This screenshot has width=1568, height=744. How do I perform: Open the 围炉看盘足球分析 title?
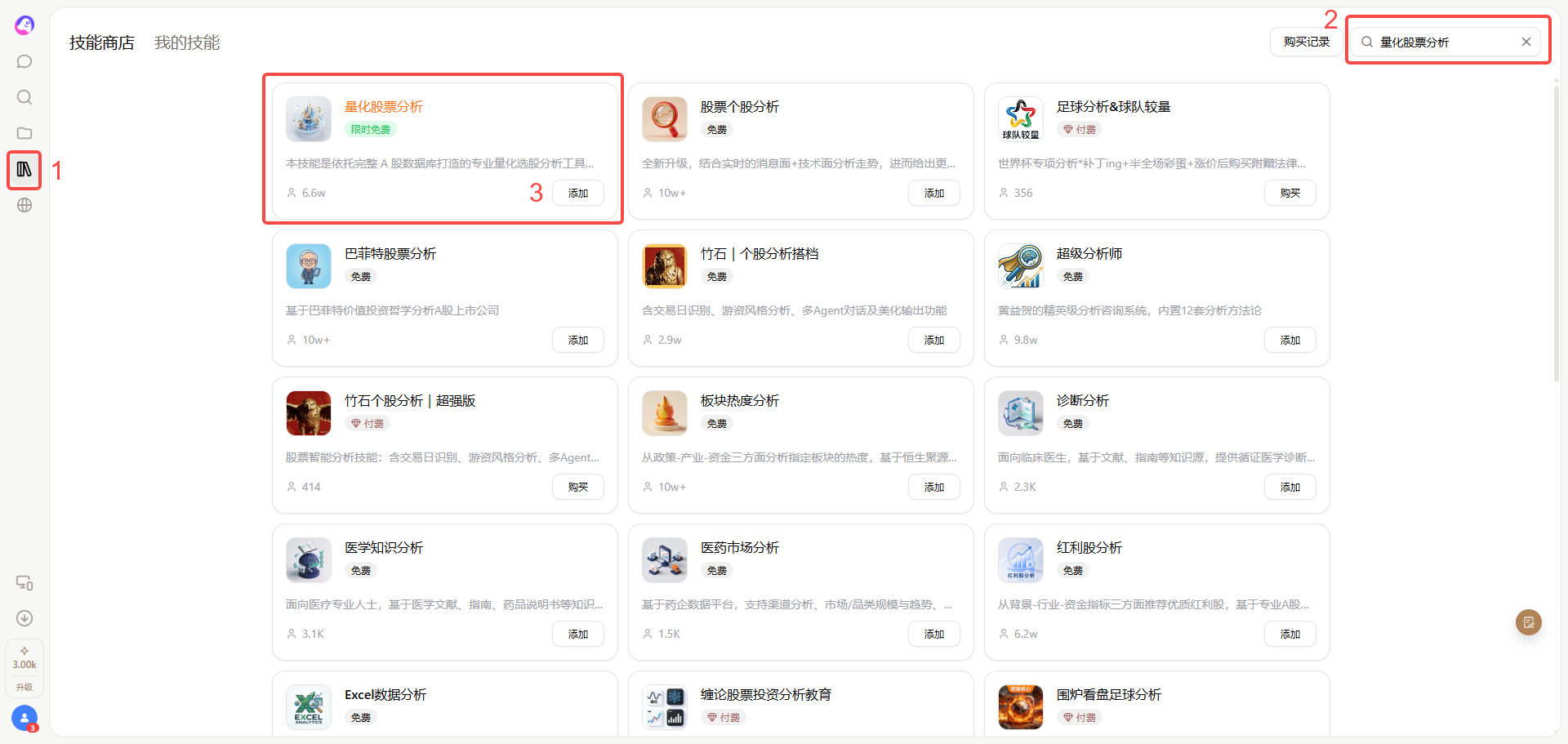point(1109,695)
